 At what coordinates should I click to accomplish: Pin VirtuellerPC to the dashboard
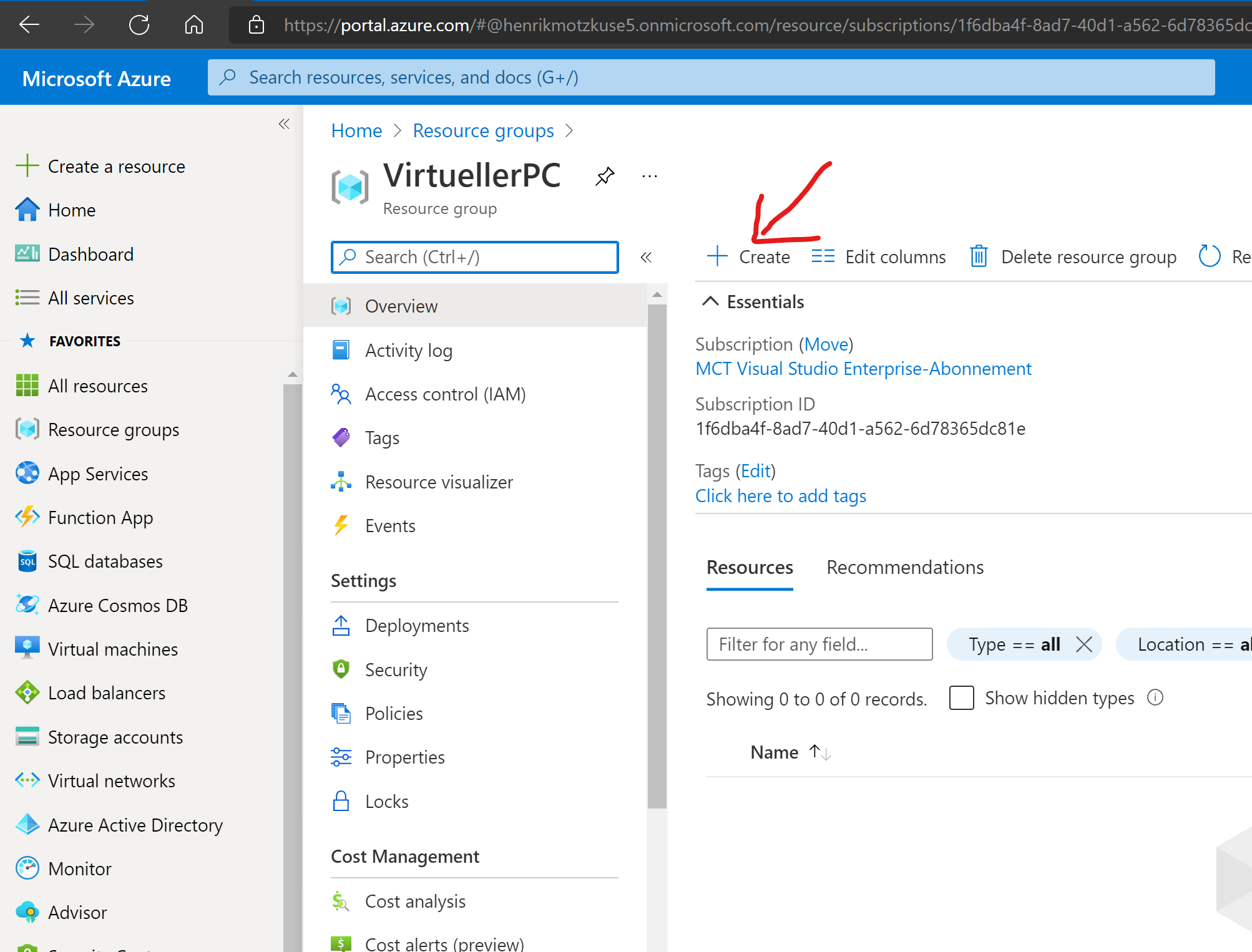(604, 177)
